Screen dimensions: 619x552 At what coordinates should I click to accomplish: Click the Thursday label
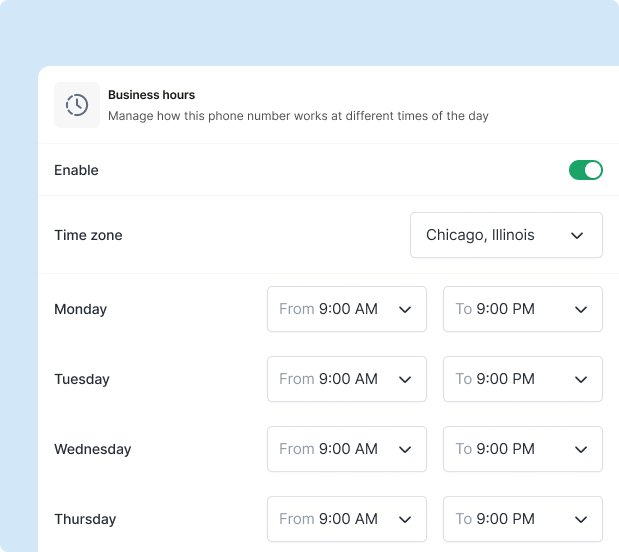(x=85, y=519)
